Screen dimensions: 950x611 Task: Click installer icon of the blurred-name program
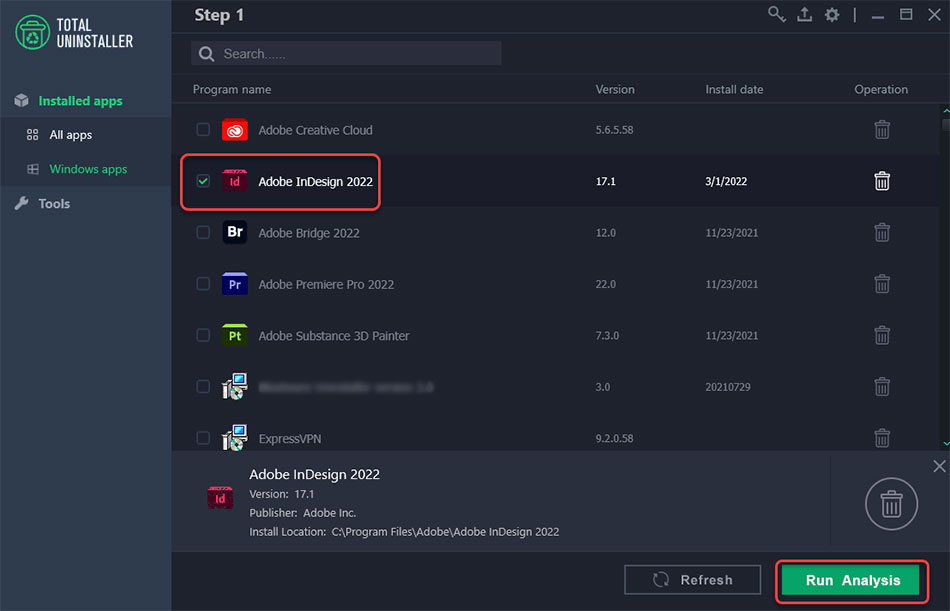[234, 386]
